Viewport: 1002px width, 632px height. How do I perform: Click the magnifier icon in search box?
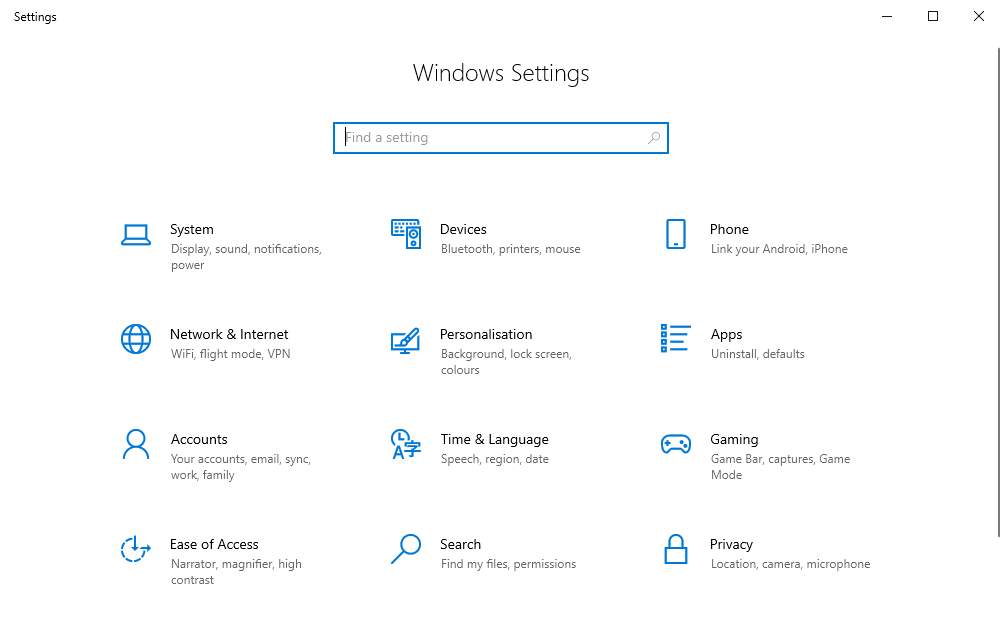pyautogui.click(x=654, y=138)
